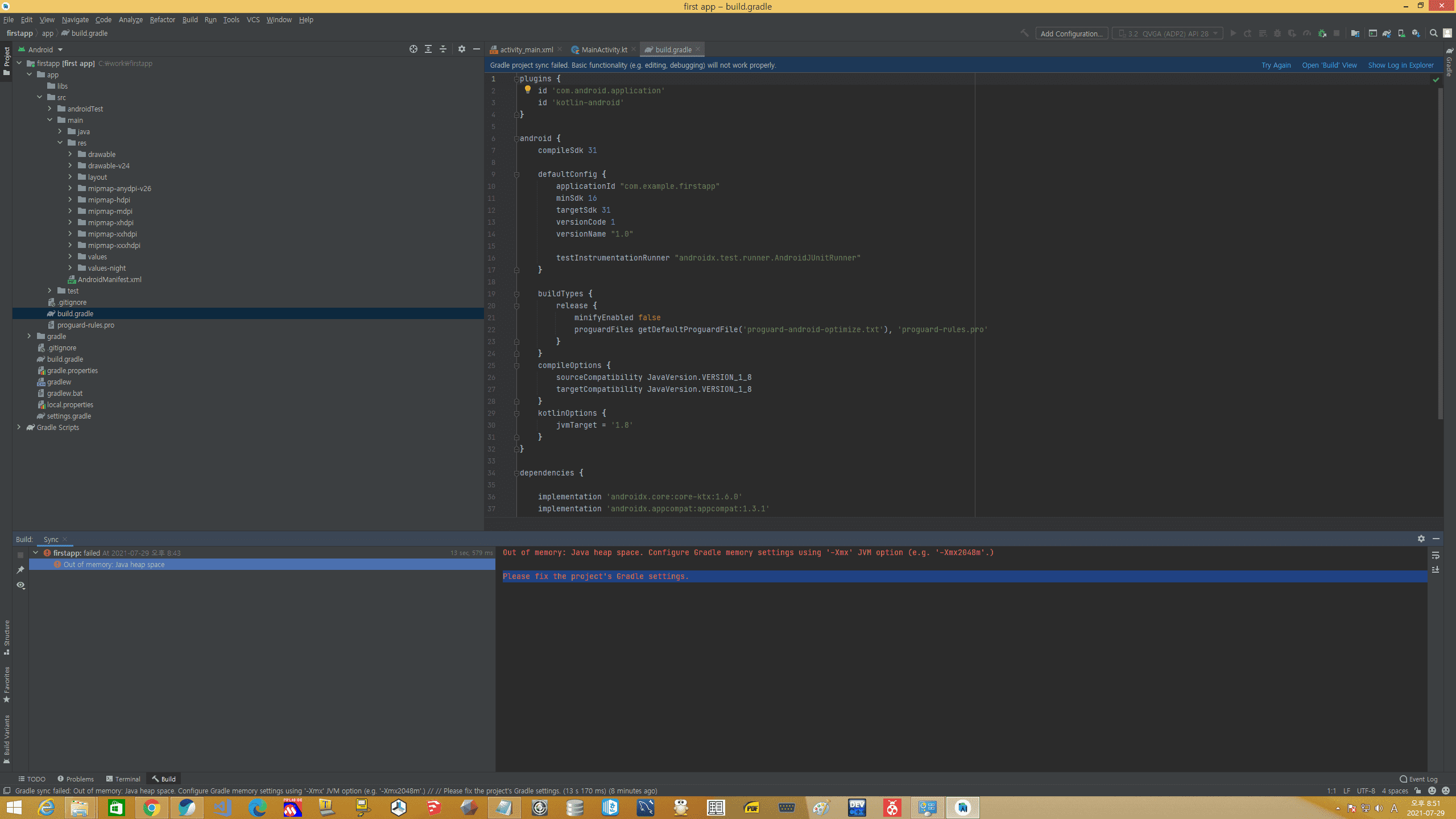Click the Try Again link
The width and height of the screenshot is (1456, 819).
coord(1276,65)
